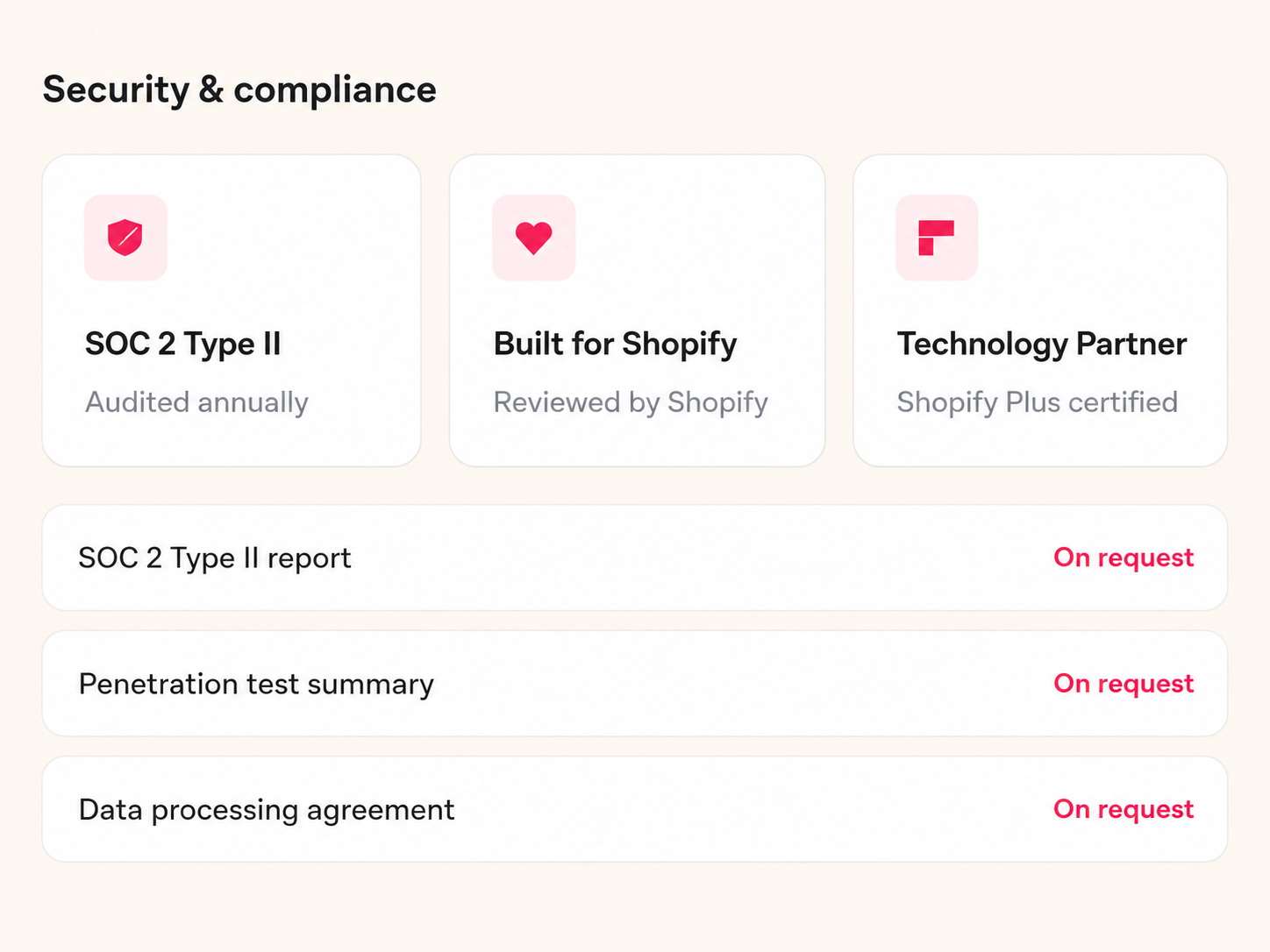Open the Data processing agreement row

[x=635, y=809]
